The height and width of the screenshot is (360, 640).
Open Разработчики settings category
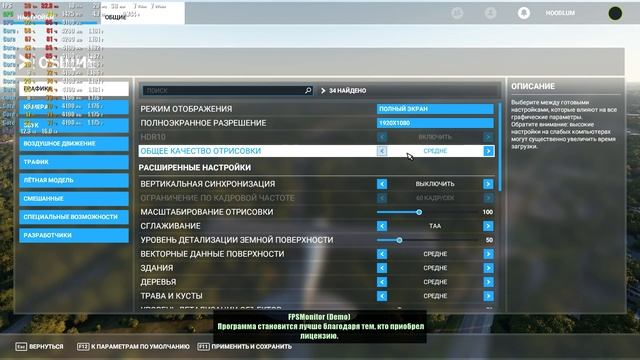[74, 235]
